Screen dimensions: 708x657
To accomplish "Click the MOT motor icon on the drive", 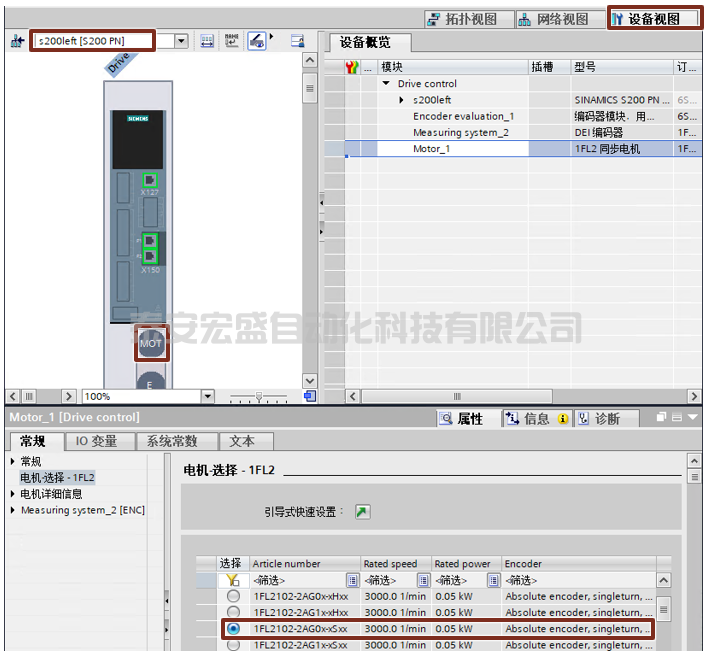I will (151, 343).
